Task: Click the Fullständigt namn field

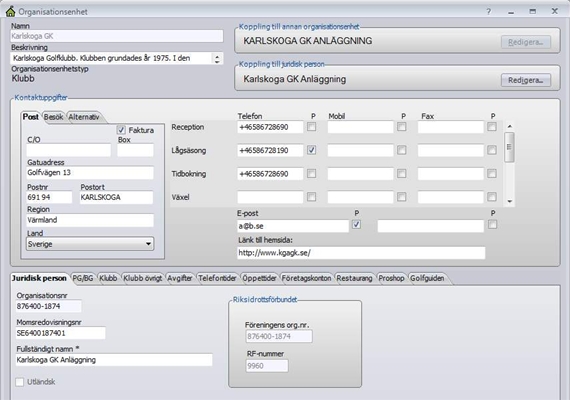Action: tap(114, 360)
